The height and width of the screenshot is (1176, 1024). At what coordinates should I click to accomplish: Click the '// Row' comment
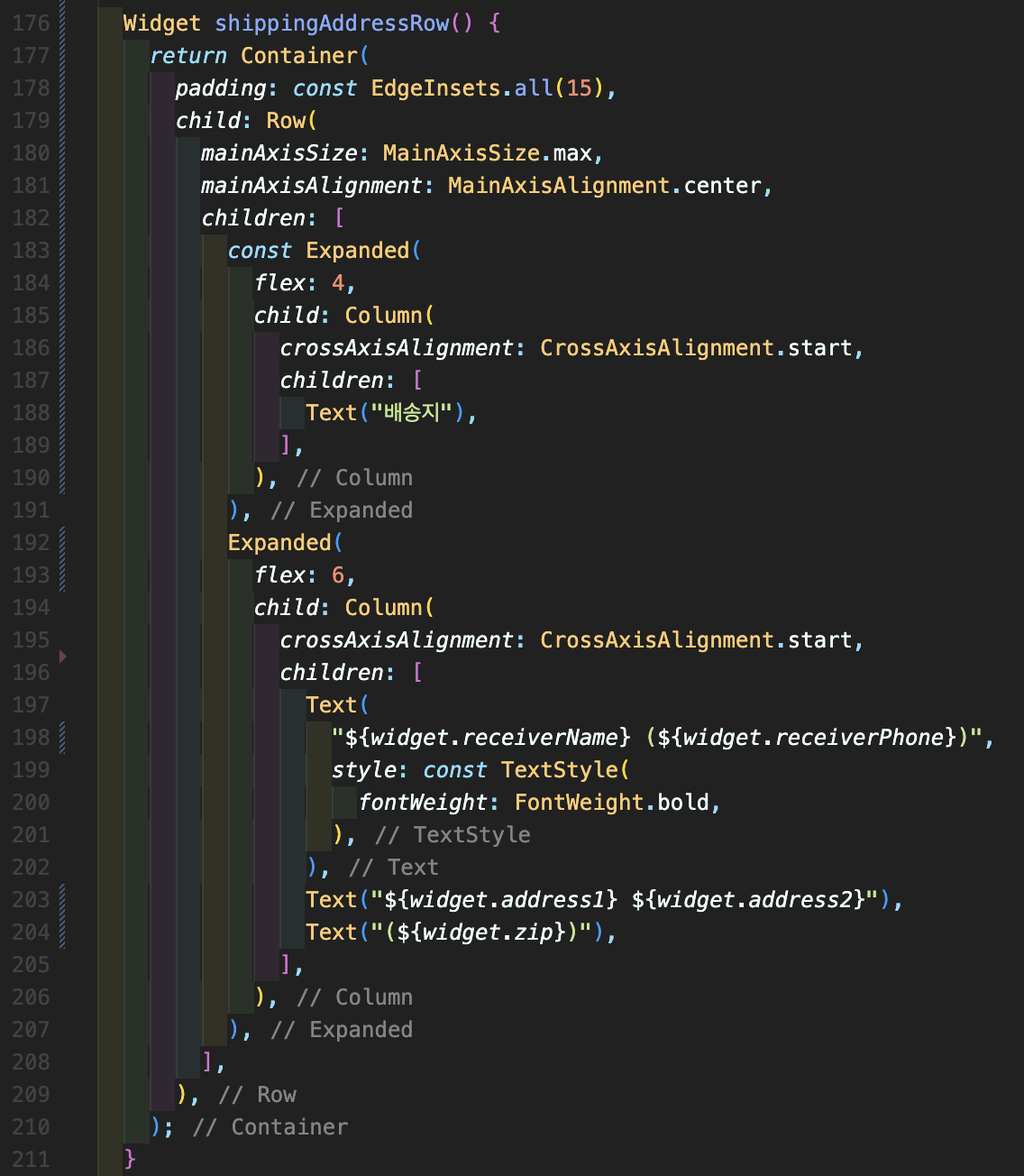click(257, 1095)
